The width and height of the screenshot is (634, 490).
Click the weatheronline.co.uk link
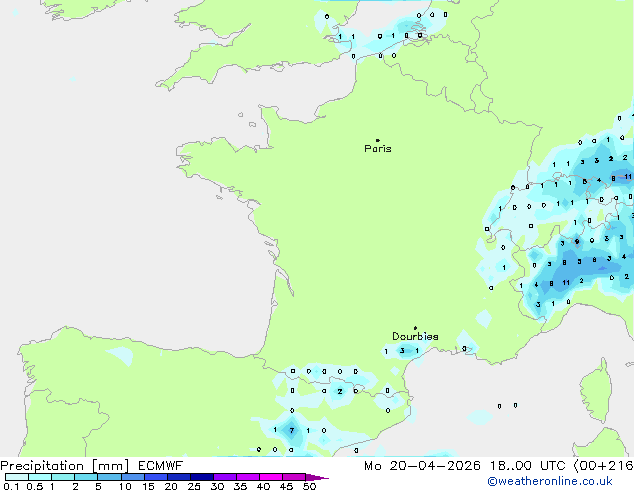[550, 481]
